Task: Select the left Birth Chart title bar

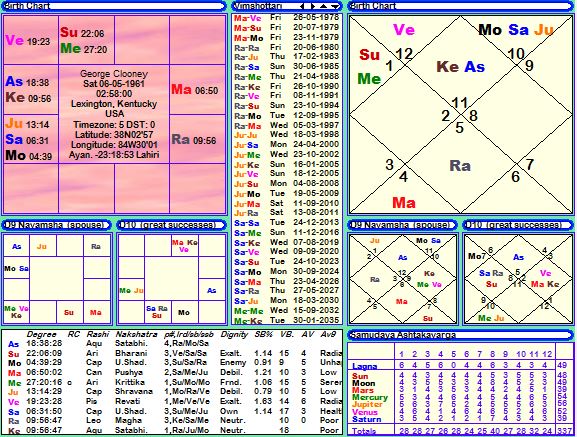Action: tap(114, 6)
